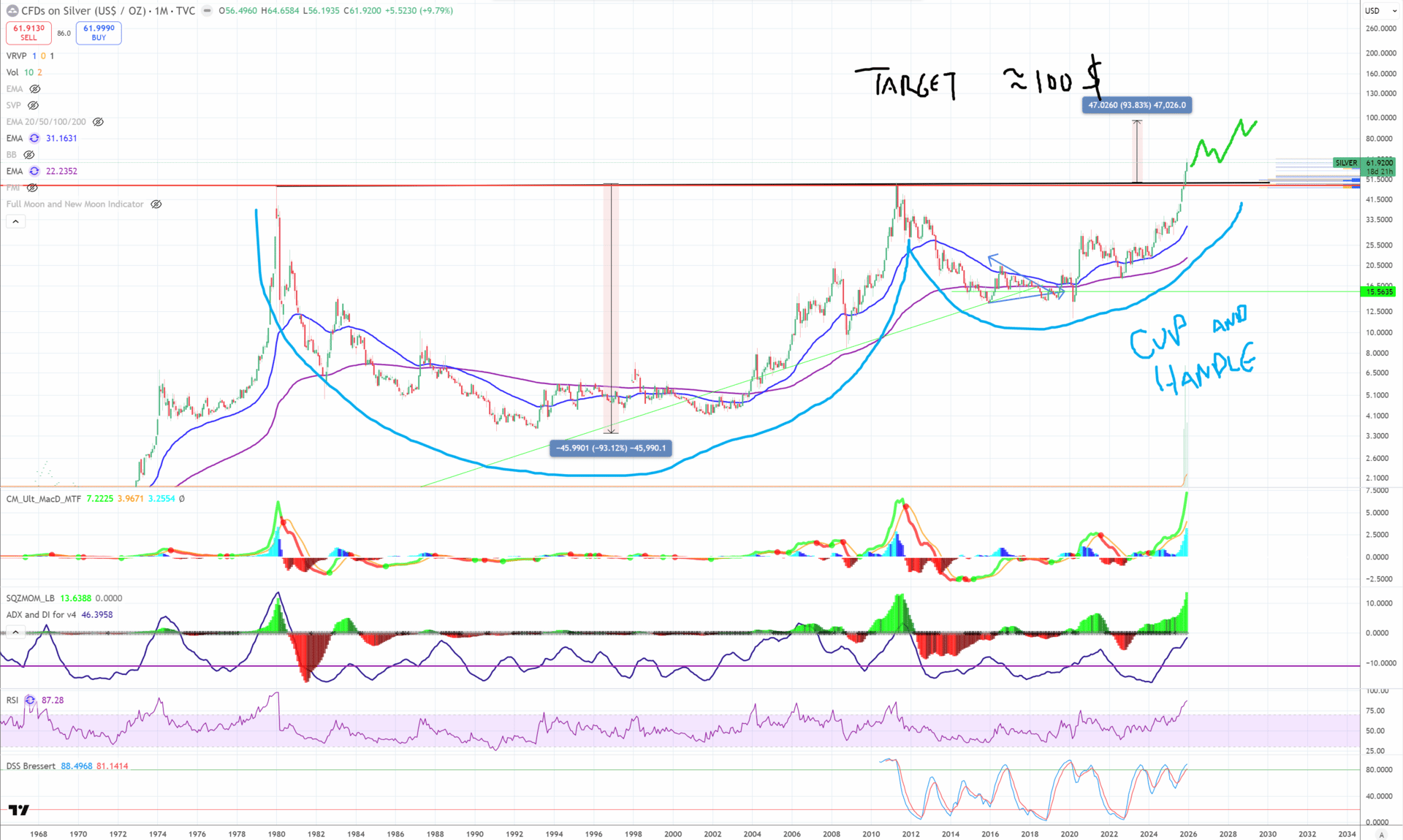The height and width of the screenshot is (840, 1403).
Task: Click the auto-scale A icon bottom right
Action: [1380, 834]
